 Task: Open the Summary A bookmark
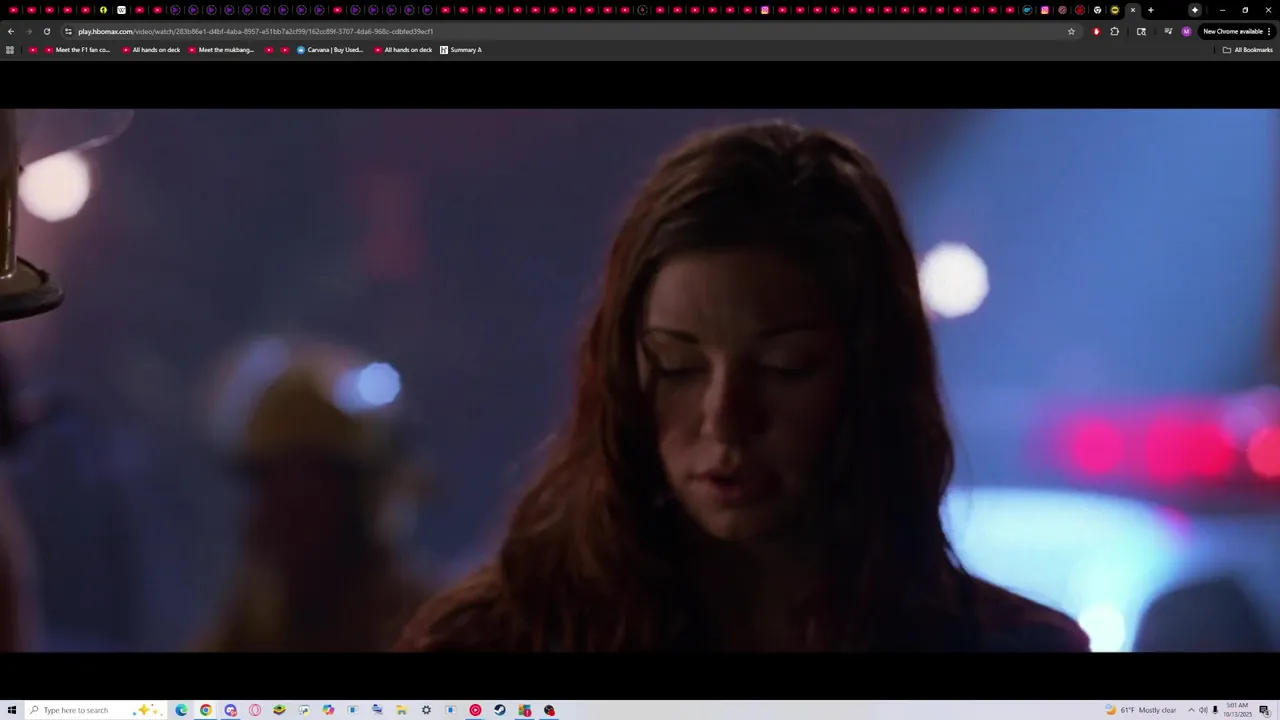click(461, 50)
